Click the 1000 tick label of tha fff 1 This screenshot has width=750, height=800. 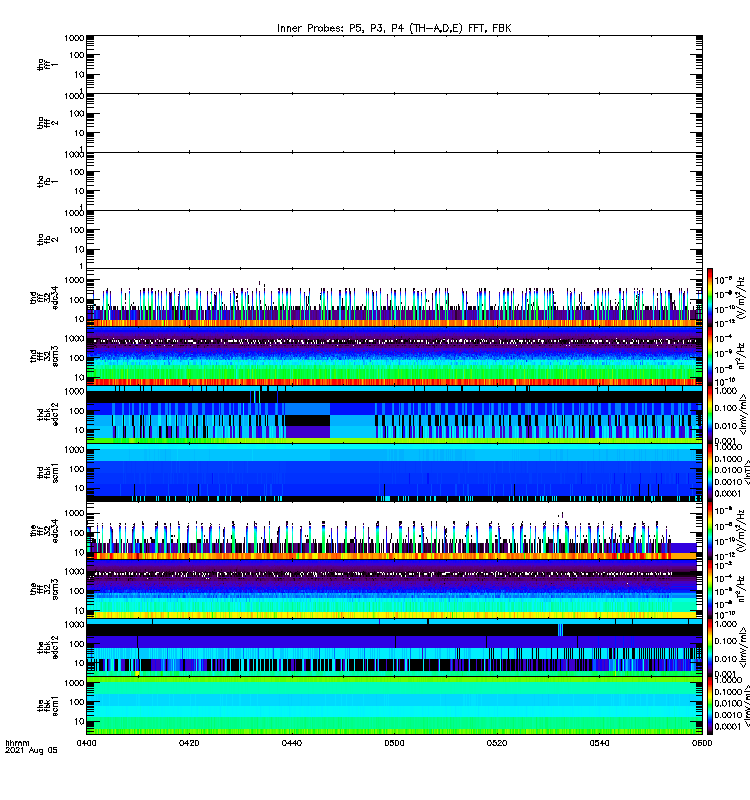(74, 38)
